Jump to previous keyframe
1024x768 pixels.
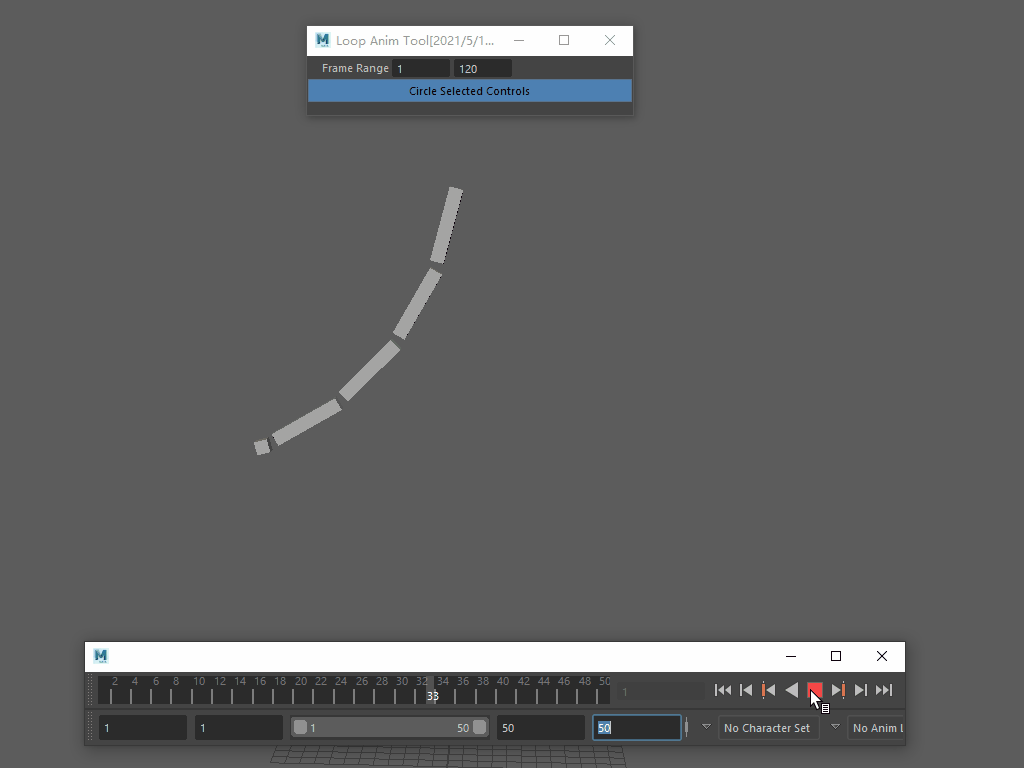point(769,690)
